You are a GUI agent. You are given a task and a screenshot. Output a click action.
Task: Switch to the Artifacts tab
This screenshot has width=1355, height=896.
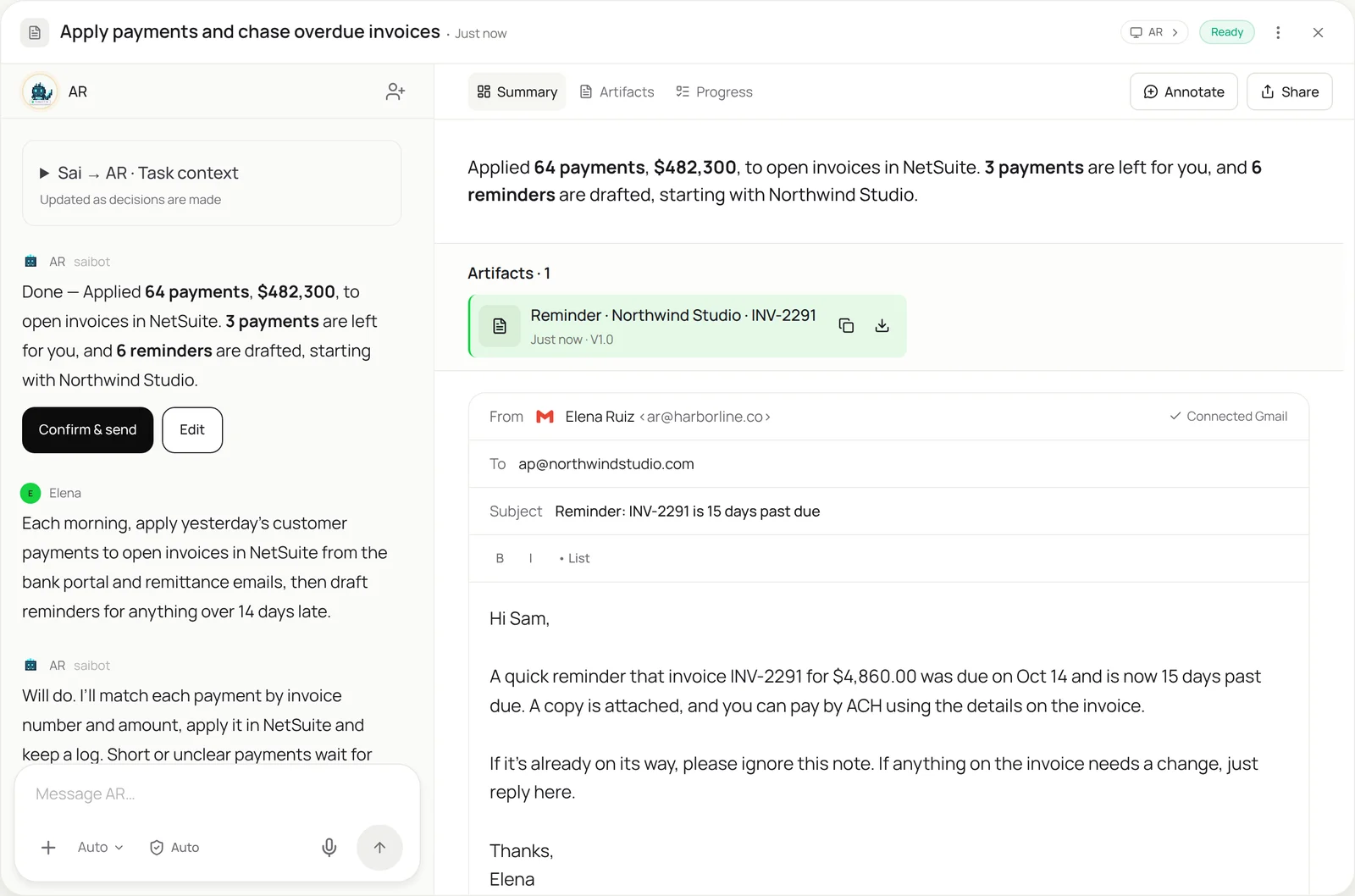[617, 91]
